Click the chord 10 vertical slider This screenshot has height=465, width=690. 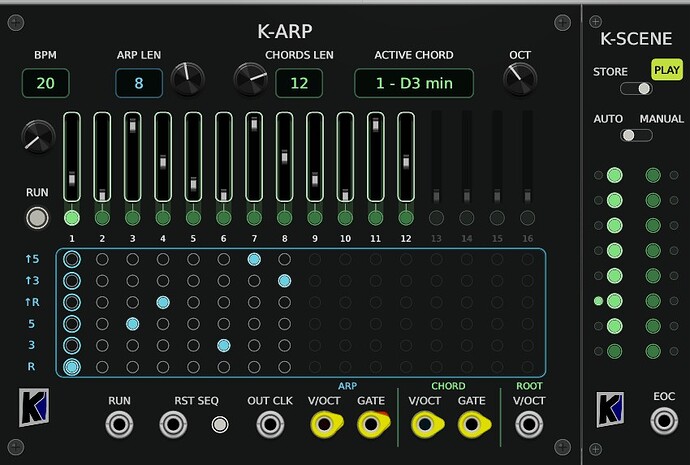click(x=345, y=157)
